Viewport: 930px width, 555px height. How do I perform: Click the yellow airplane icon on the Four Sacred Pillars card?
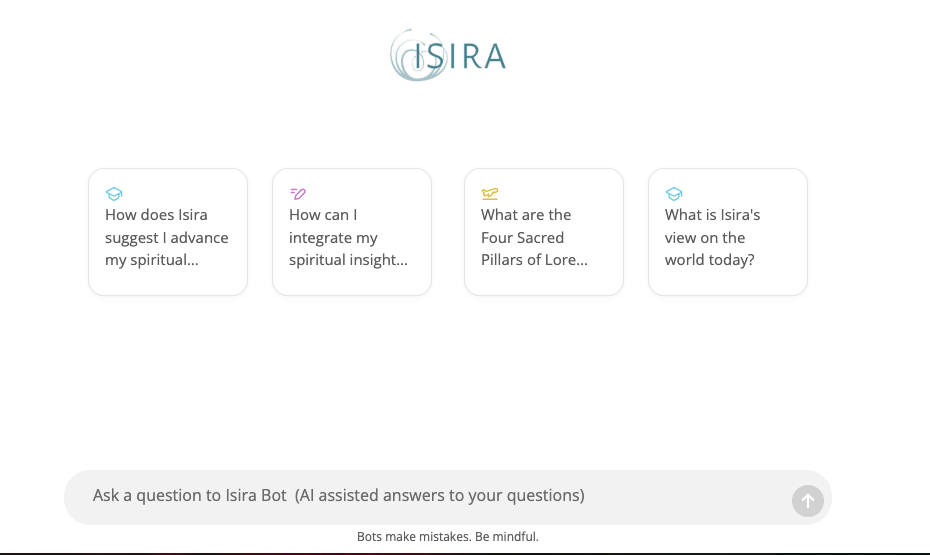click(490, 194)
